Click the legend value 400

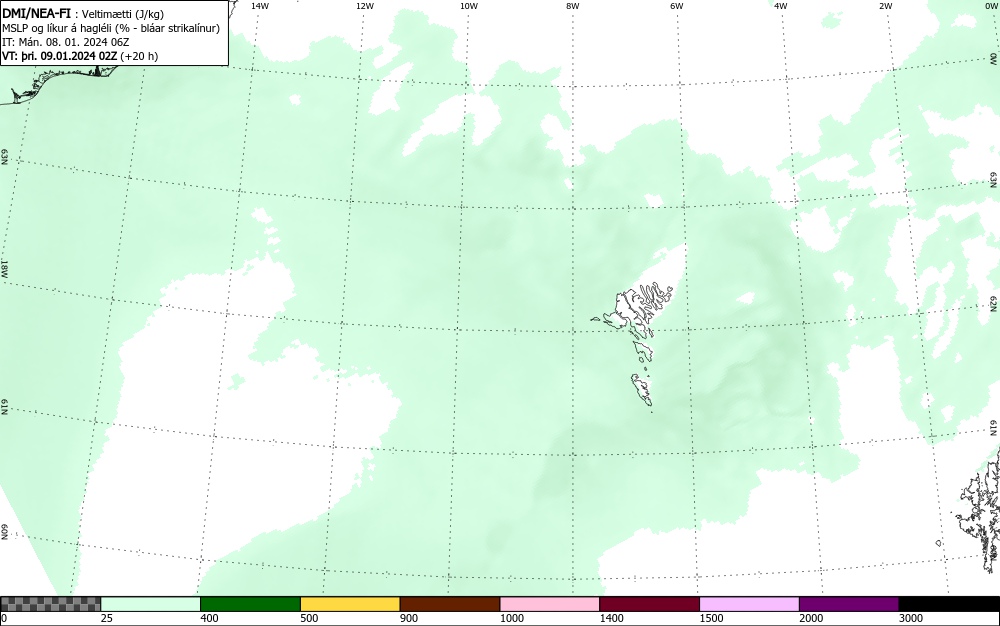(209, 618)
